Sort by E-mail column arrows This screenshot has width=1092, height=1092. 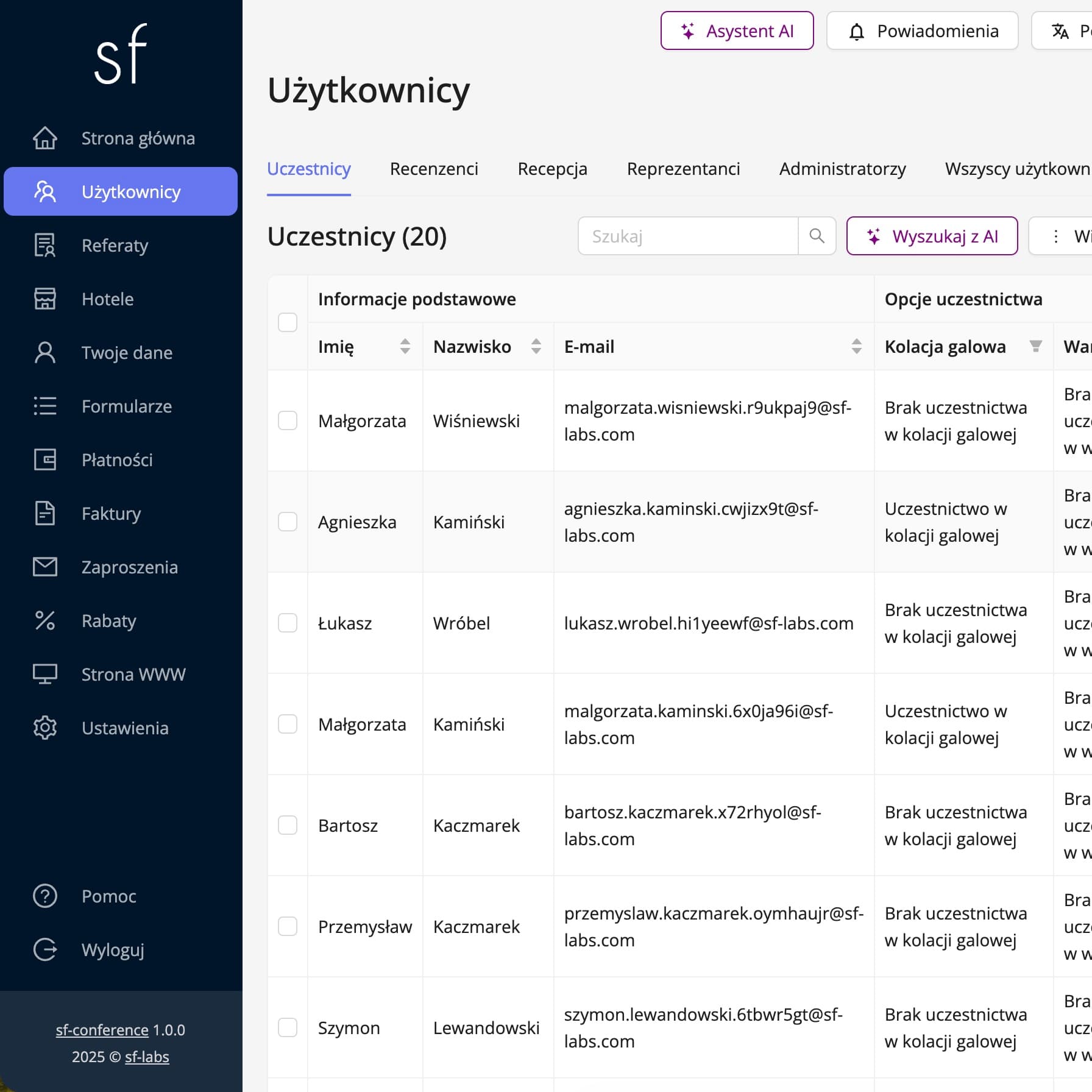(856, 347)
